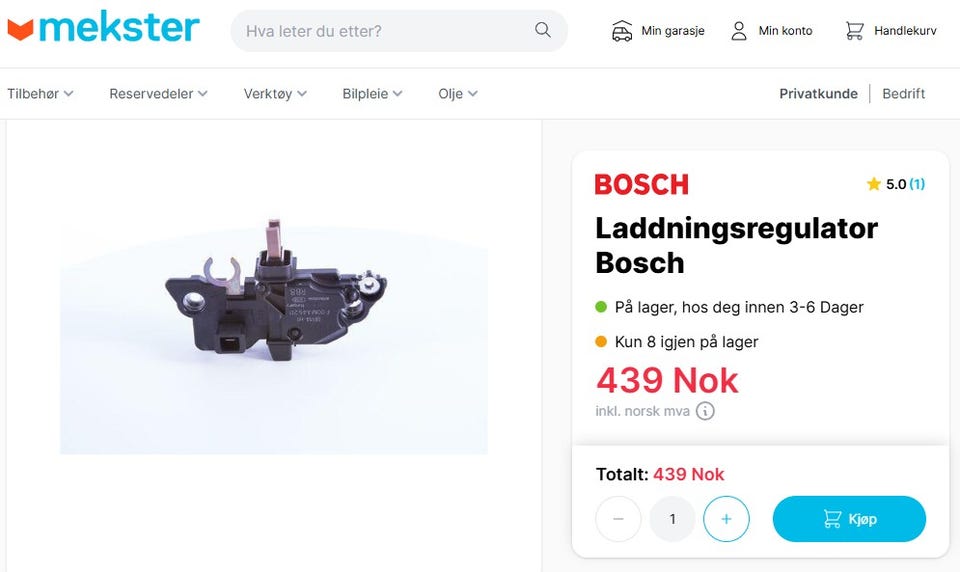The image size is (960, 572).
Task: Decrease quantity with minus button
Action: tap(618, 519)
